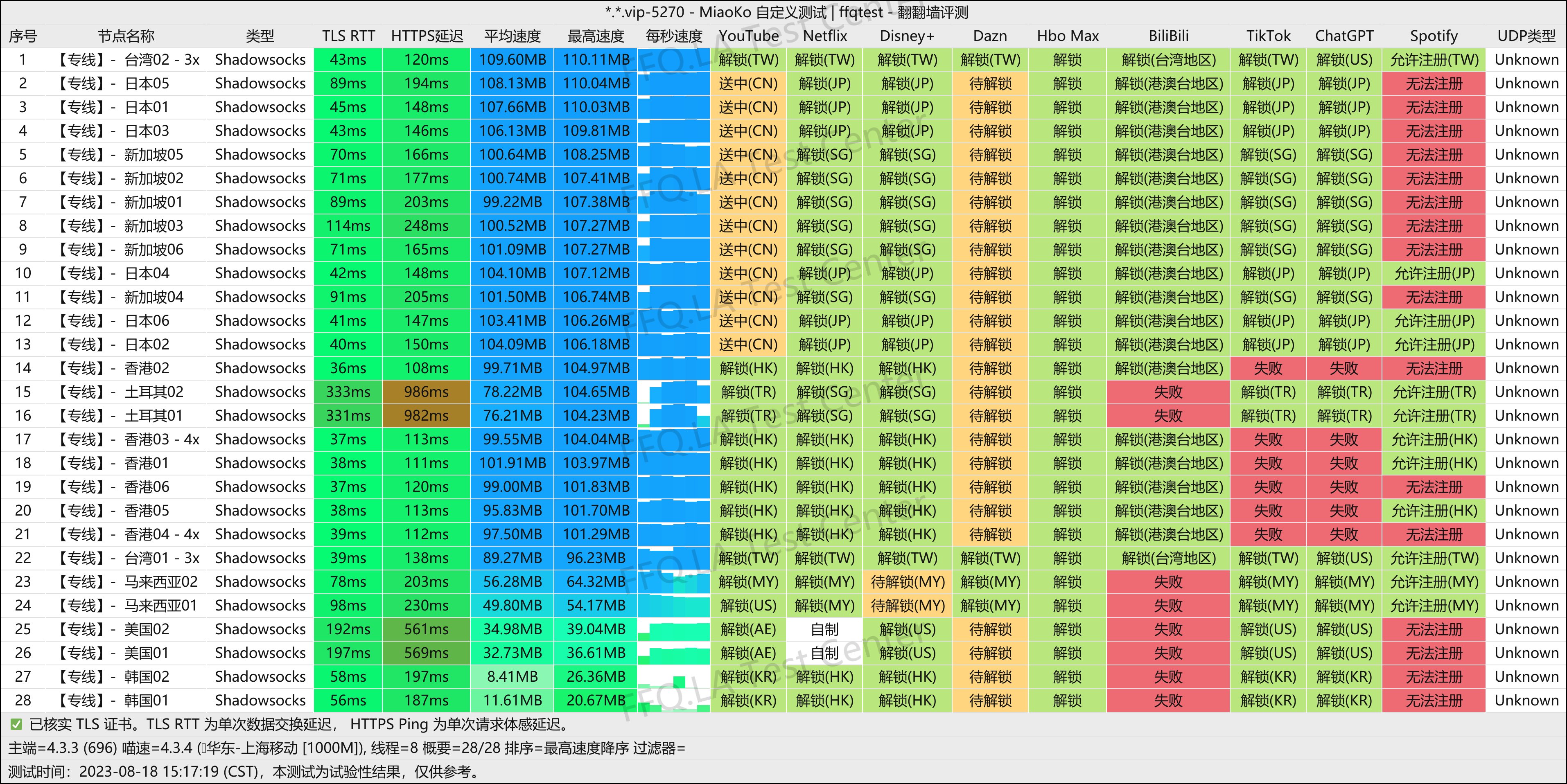Click the 平均速度 column header
Viewport: 1567px width, 784px height.
point(512,36)
